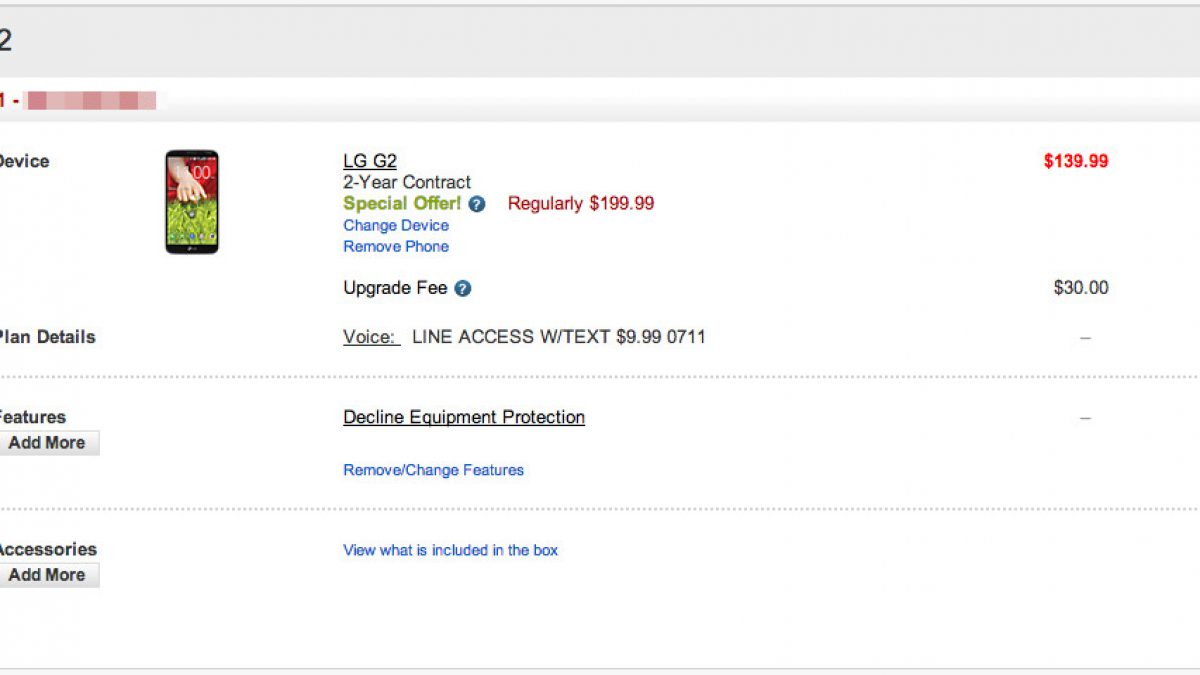Click the Upgrade Fee label
This screenshot has height=675, width=1200.
click(x=395, y=288)
